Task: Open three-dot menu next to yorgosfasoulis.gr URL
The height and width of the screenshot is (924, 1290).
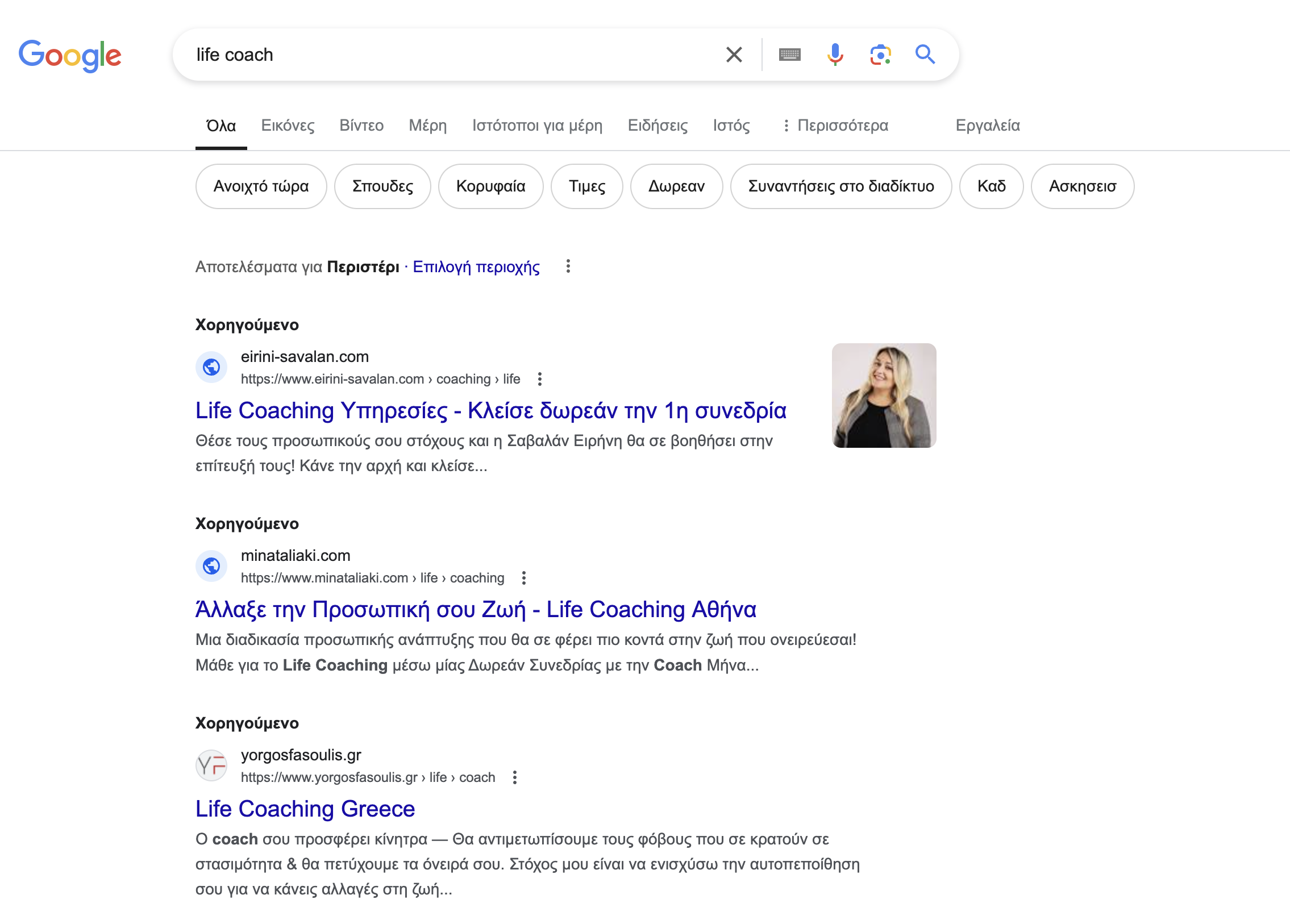Action: pos(514,777)
